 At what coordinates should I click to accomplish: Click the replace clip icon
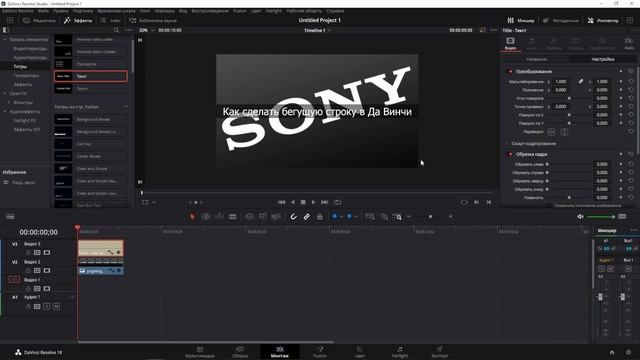(x=276, y=216)
